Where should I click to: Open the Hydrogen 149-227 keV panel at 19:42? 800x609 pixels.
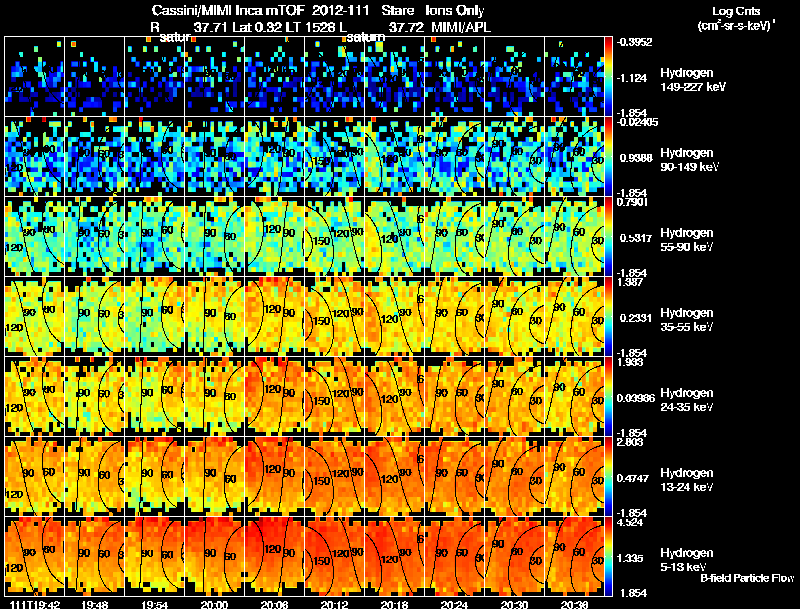[x=34, y=76]
